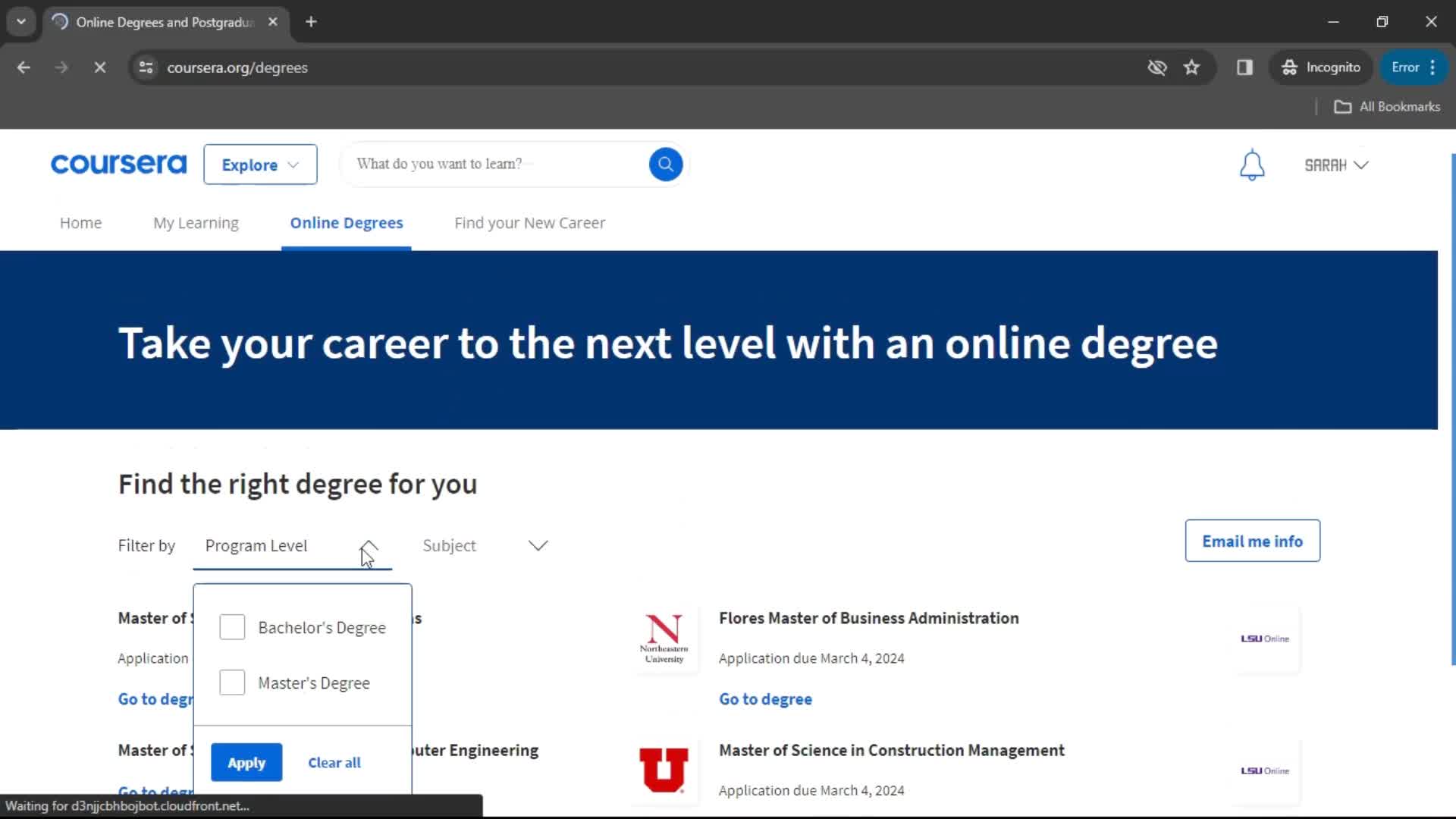Viewport: 1456px width, 819px height.
Task: Select the Find your New Career tab
Action: point(529,222)
